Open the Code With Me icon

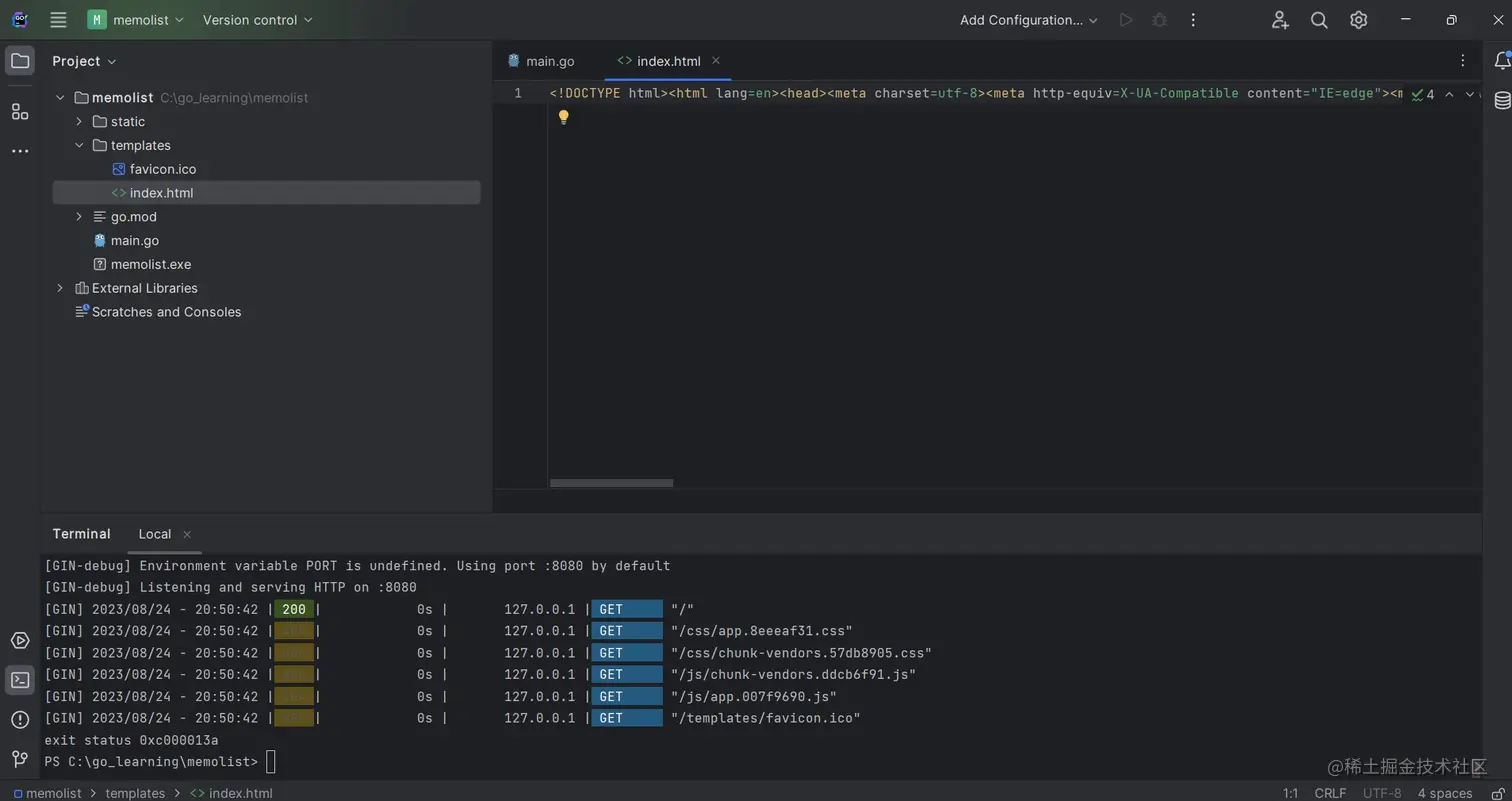1280,20
